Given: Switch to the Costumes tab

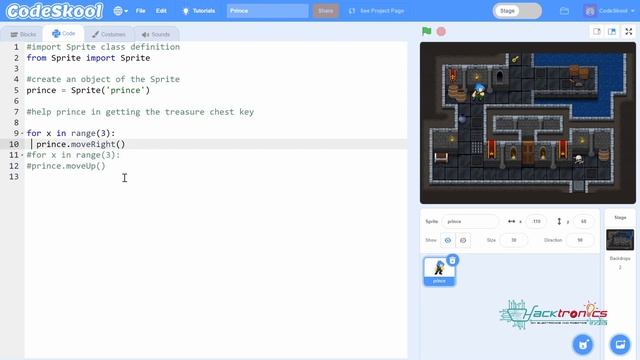Looking at the screenshot, I should coord(109,34).
